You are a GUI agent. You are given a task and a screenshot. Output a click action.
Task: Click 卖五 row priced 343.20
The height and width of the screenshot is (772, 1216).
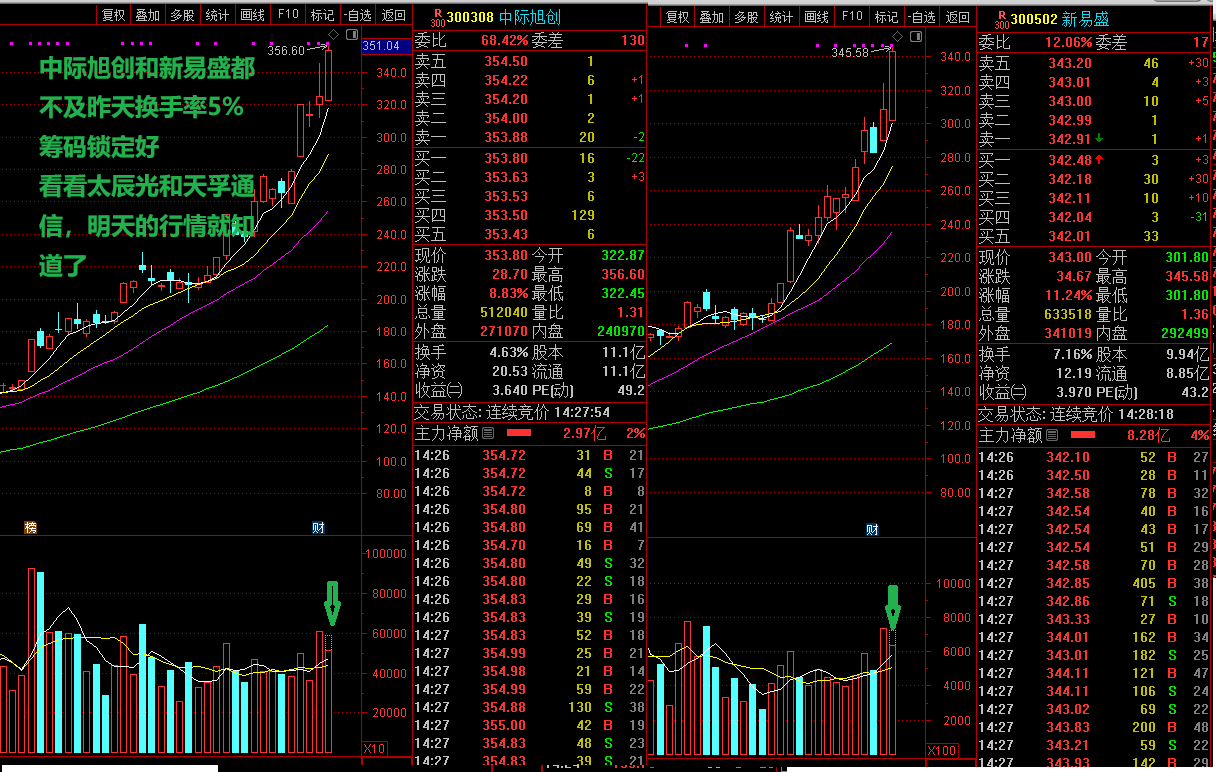1094,63
